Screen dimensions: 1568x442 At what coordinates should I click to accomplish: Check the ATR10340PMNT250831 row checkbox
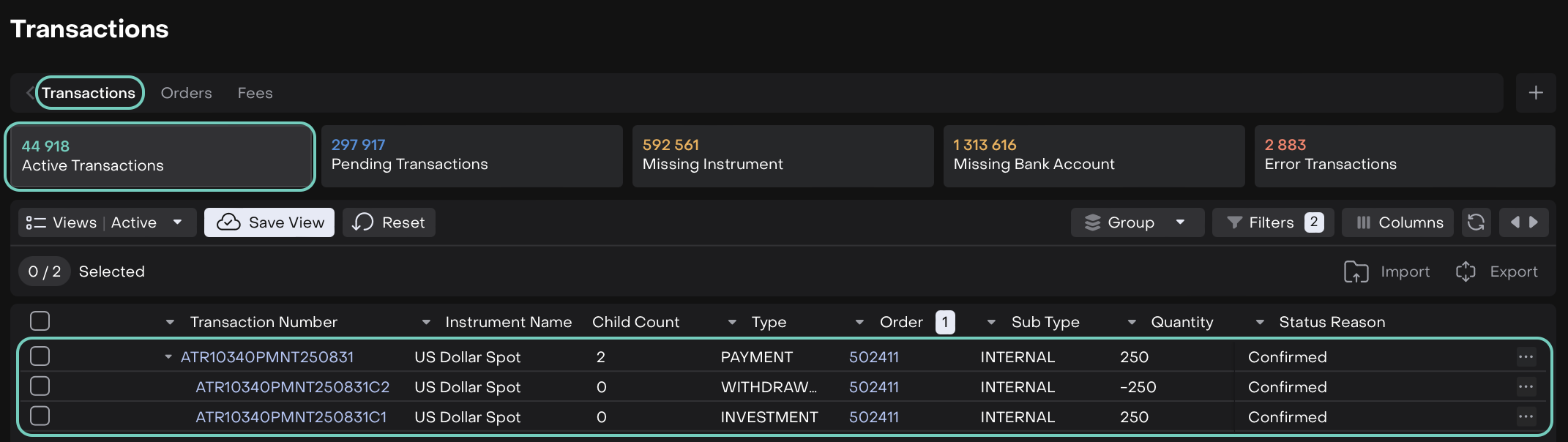pos(40,356)
